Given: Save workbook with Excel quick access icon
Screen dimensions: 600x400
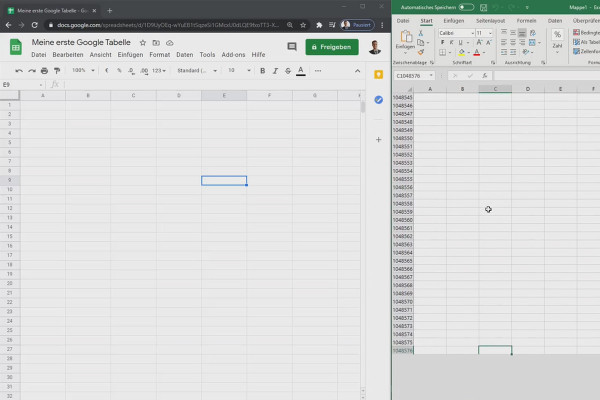Looking at the screenshot, I should (x=484, y=7).
